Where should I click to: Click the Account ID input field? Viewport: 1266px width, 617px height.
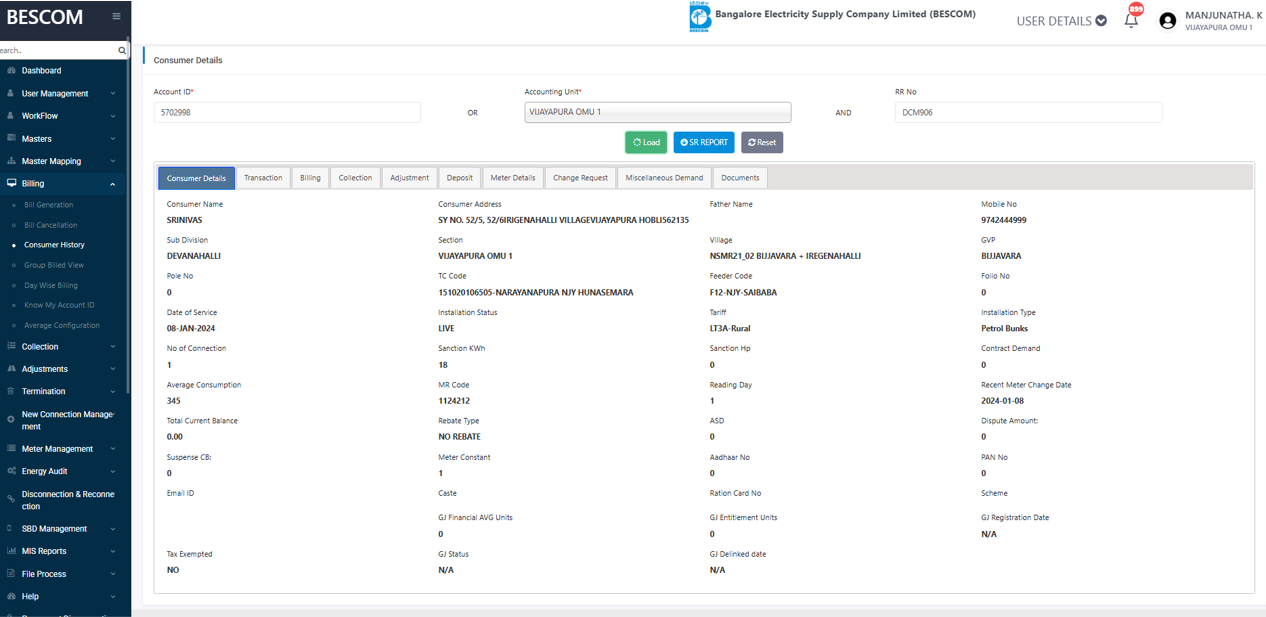pyautogui.click(x=287, y=112)
